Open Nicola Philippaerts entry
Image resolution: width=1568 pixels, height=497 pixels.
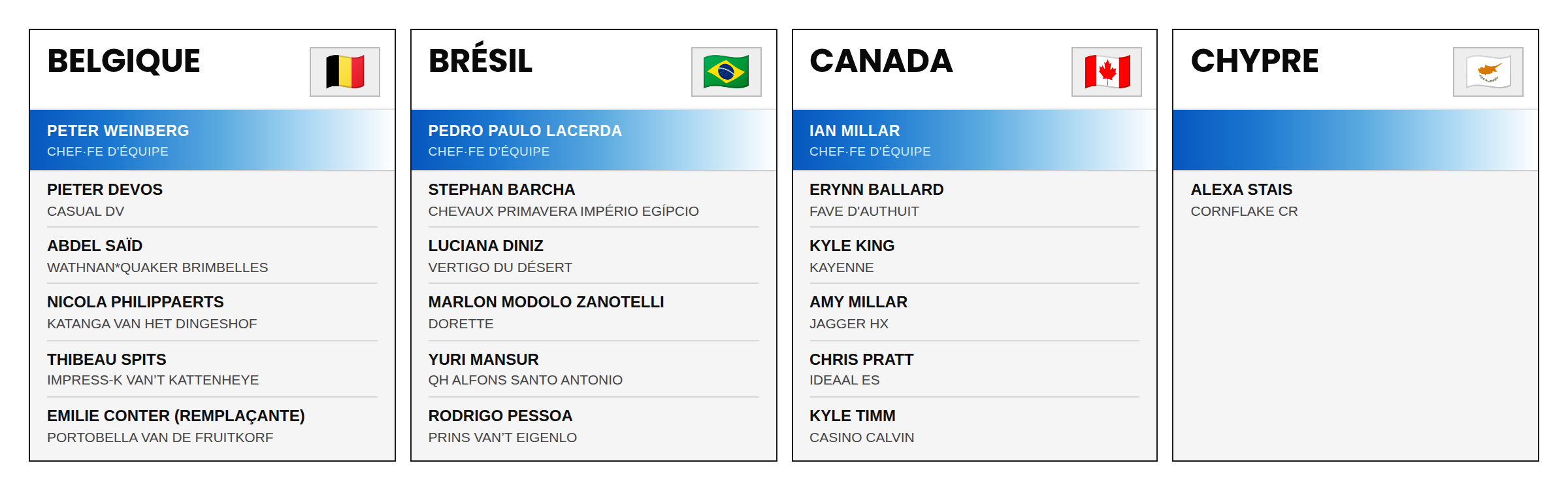click(212, 312)
